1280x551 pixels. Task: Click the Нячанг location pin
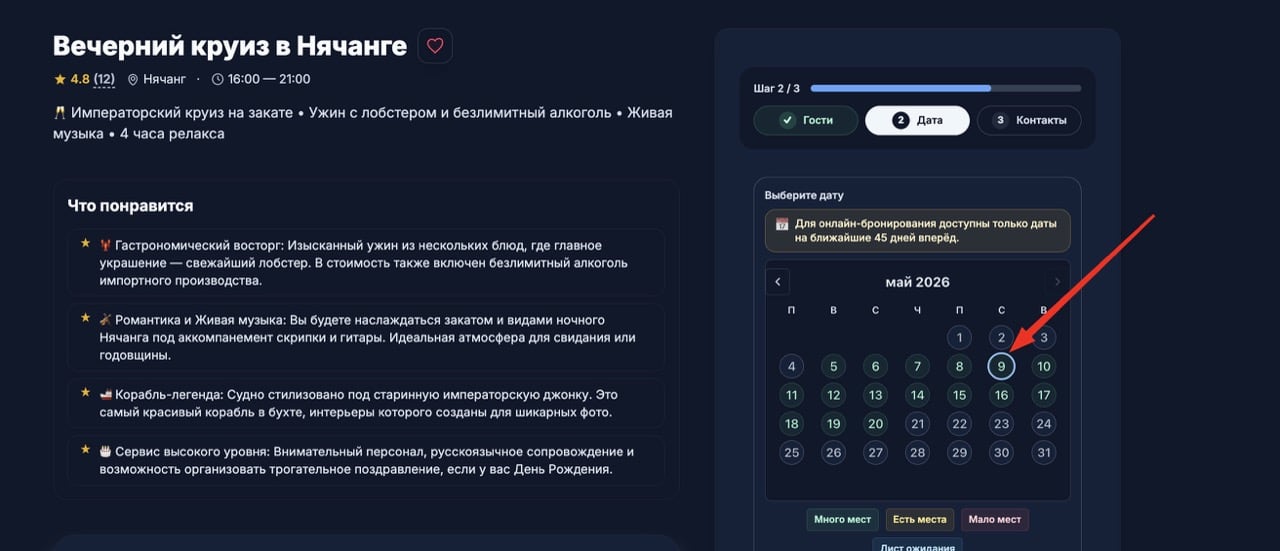[133, 79]
